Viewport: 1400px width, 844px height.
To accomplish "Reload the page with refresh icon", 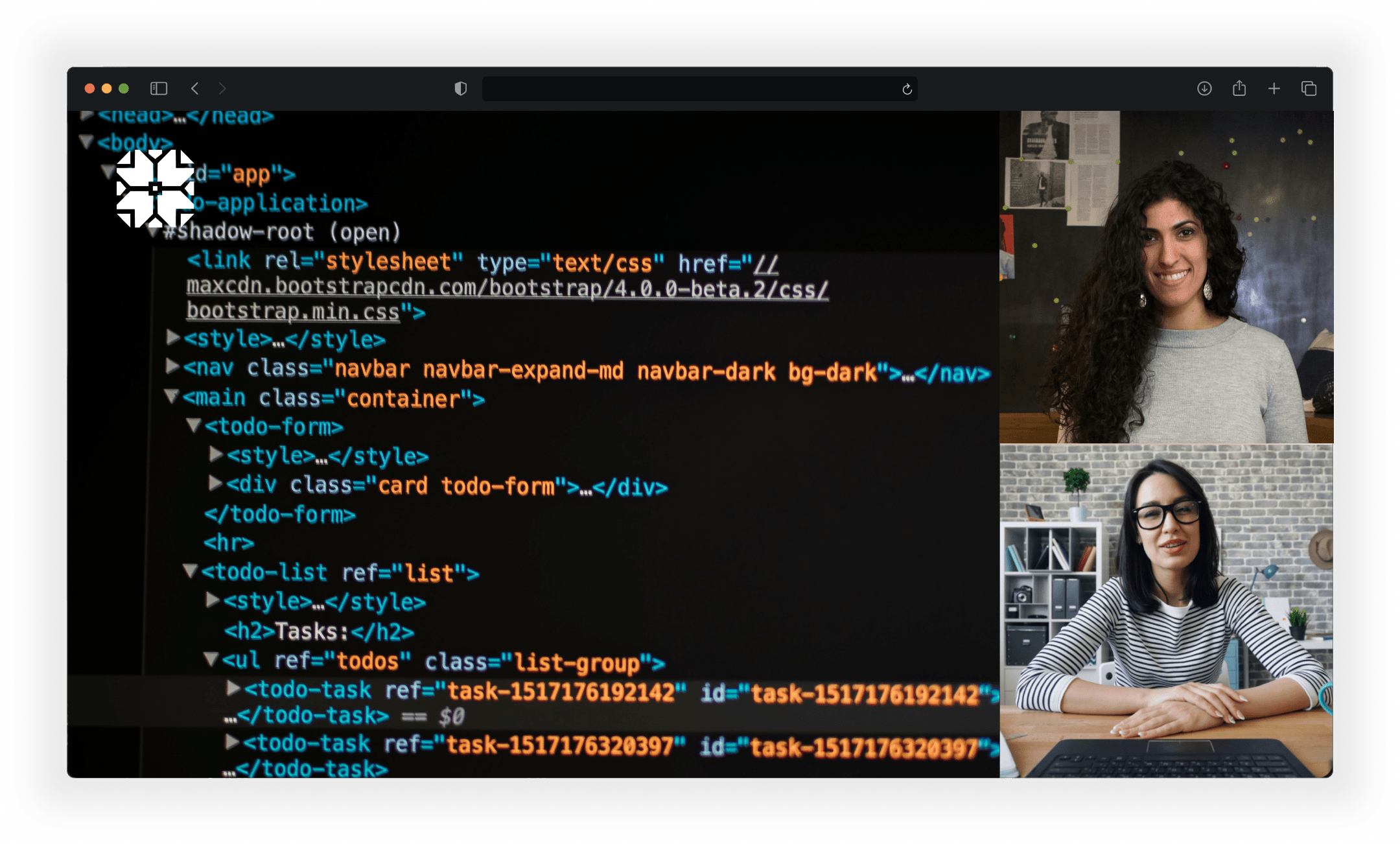I will click(907, 89).
